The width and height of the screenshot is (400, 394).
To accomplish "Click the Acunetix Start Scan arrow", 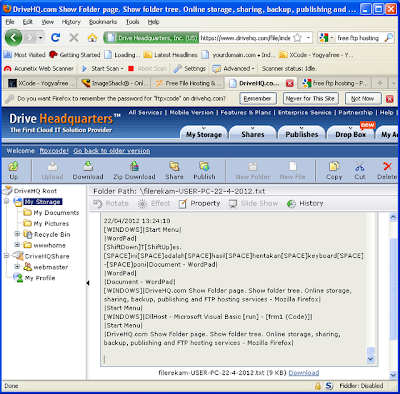I will point(84,68).
